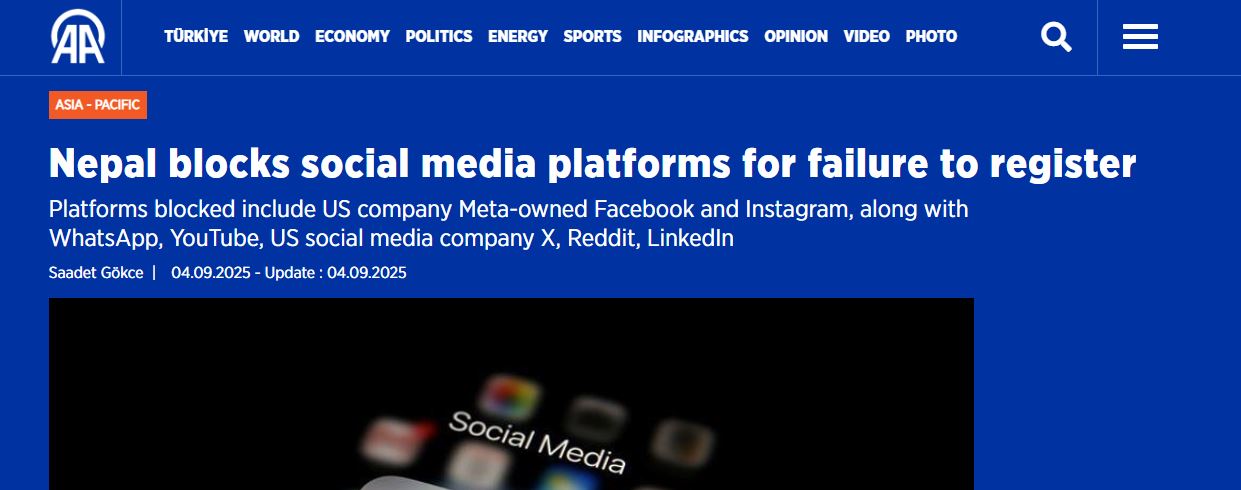
Task: Click the Asia - Pacific category tag
Action: 98,105
